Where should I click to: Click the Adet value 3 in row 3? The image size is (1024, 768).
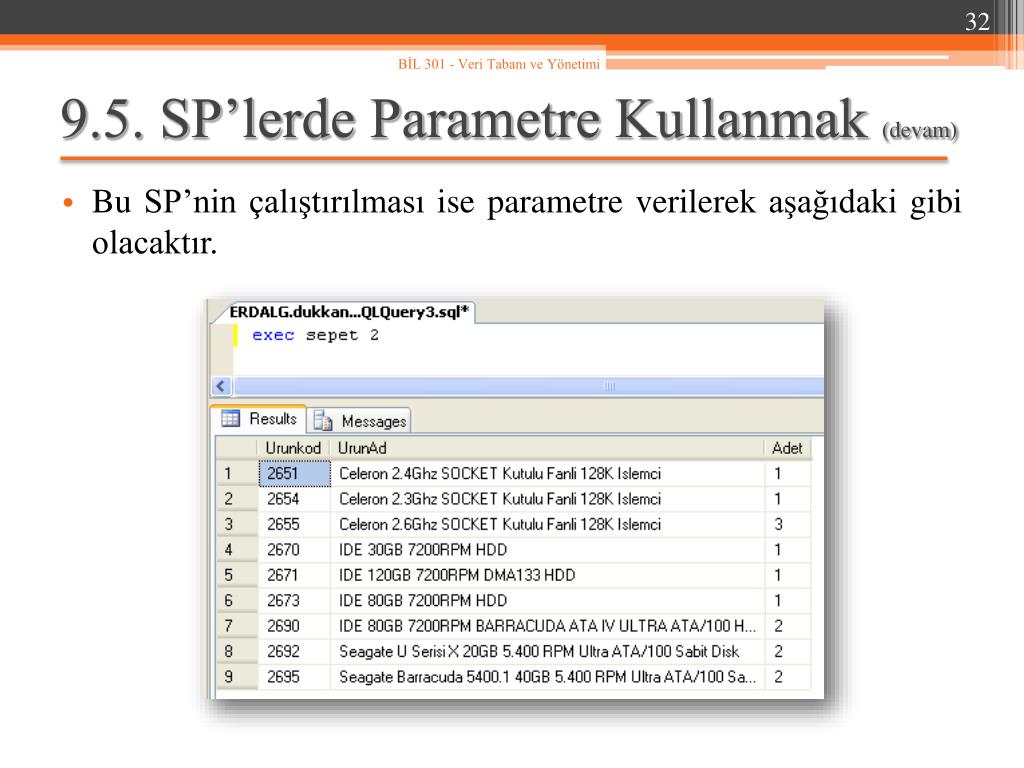778,524
